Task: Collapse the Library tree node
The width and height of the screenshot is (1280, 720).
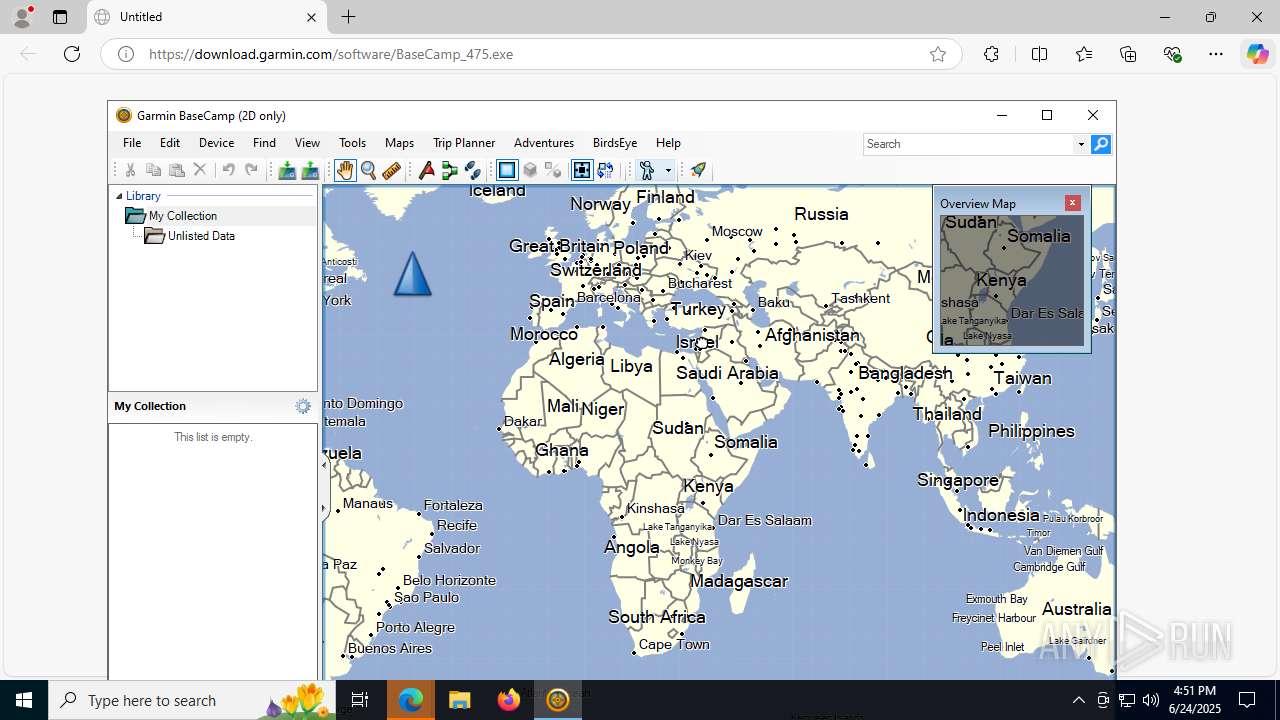Action: click(119, 196)
